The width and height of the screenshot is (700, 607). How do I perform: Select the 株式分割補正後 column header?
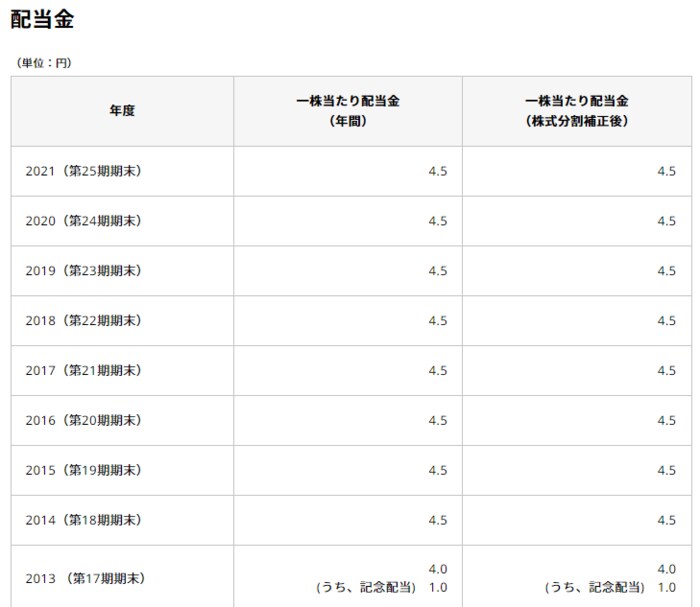(580, 111)
